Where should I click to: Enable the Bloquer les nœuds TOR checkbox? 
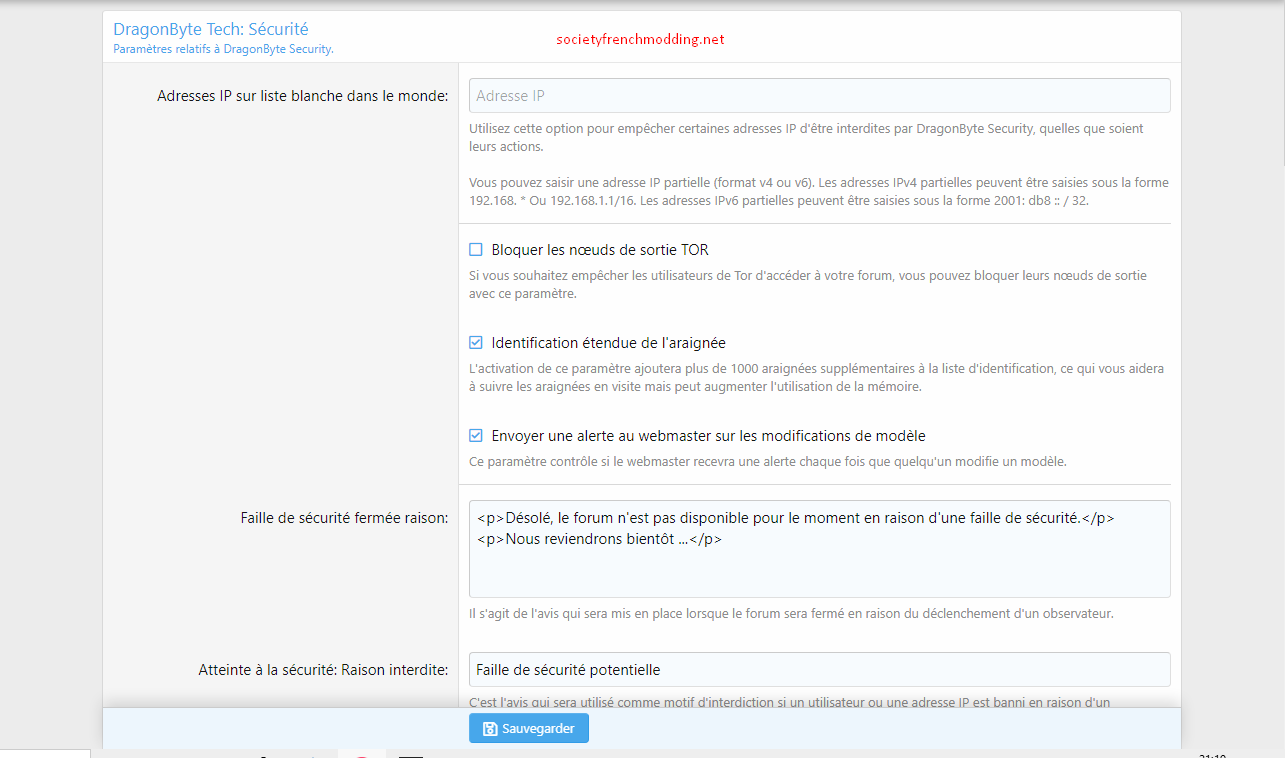click(x=476, y=250)
